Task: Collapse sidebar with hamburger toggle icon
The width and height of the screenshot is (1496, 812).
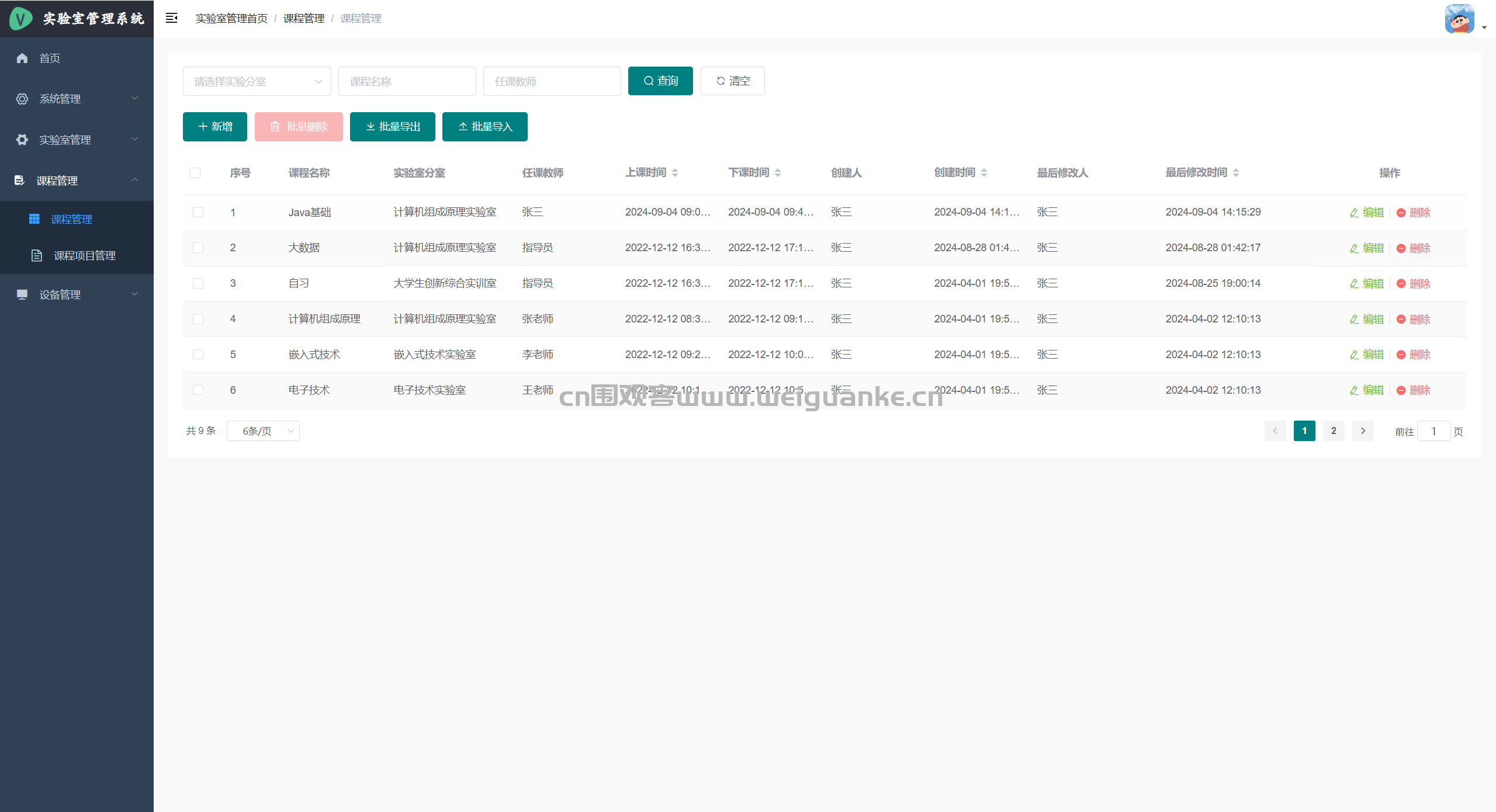Action: [x=171, y=18]
